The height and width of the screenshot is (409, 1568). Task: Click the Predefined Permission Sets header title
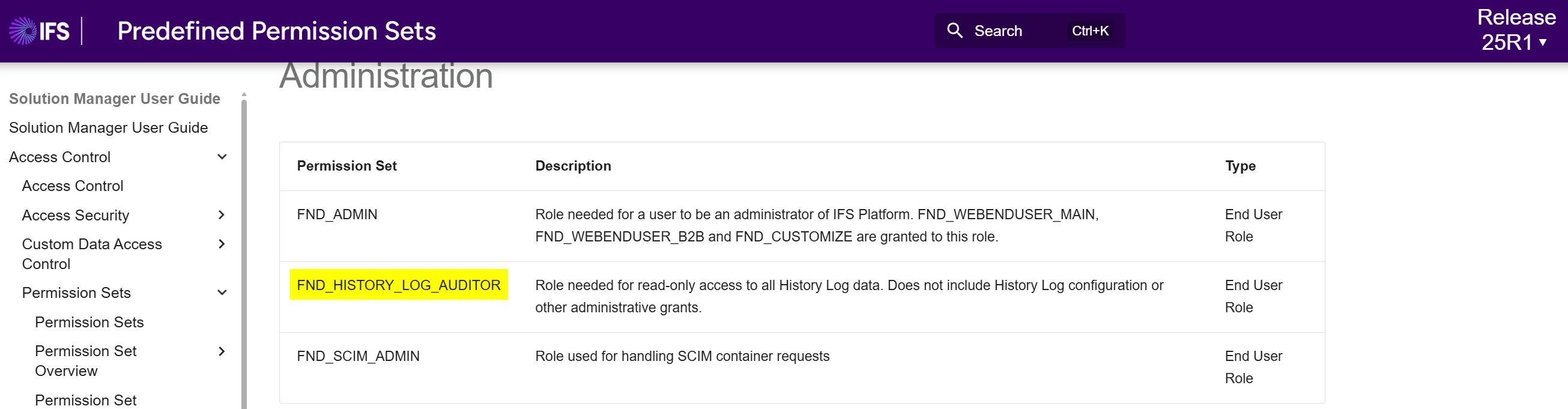pos(276,31)
